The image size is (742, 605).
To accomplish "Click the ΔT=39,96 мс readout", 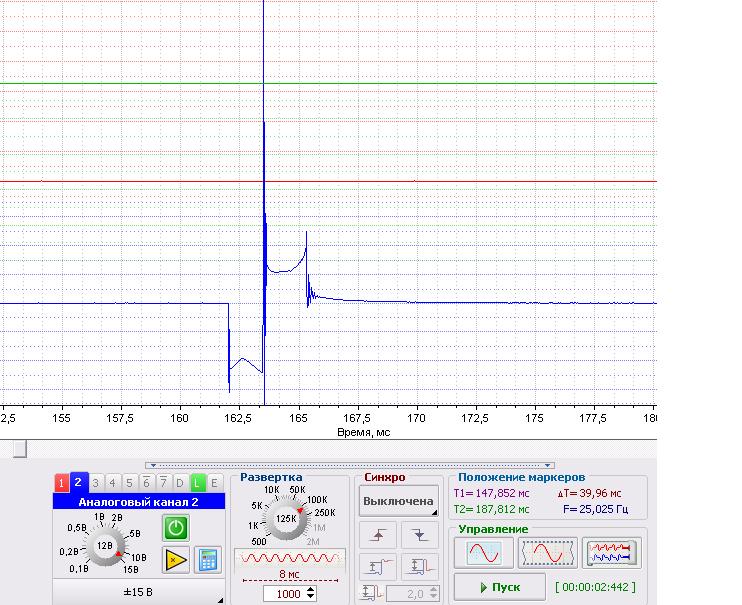I will coord(590,493).
